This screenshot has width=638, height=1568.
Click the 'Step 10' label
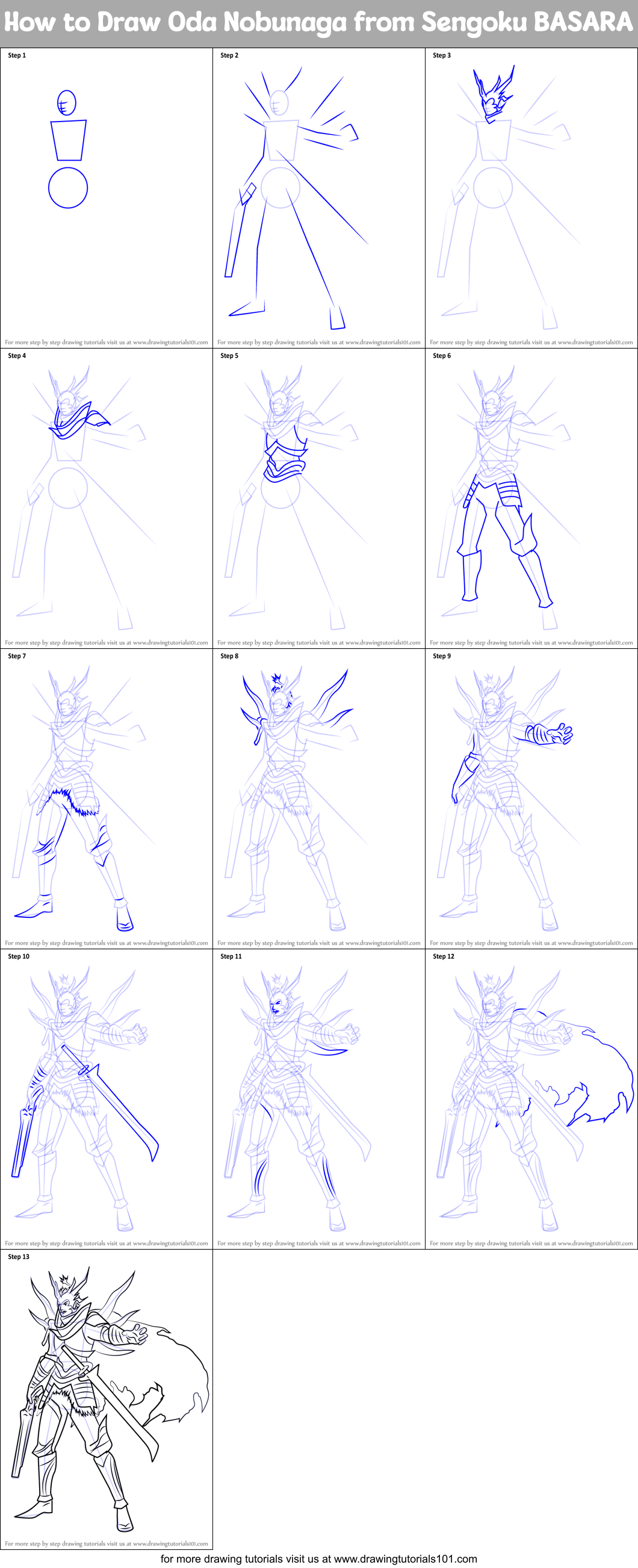(19, 956)
